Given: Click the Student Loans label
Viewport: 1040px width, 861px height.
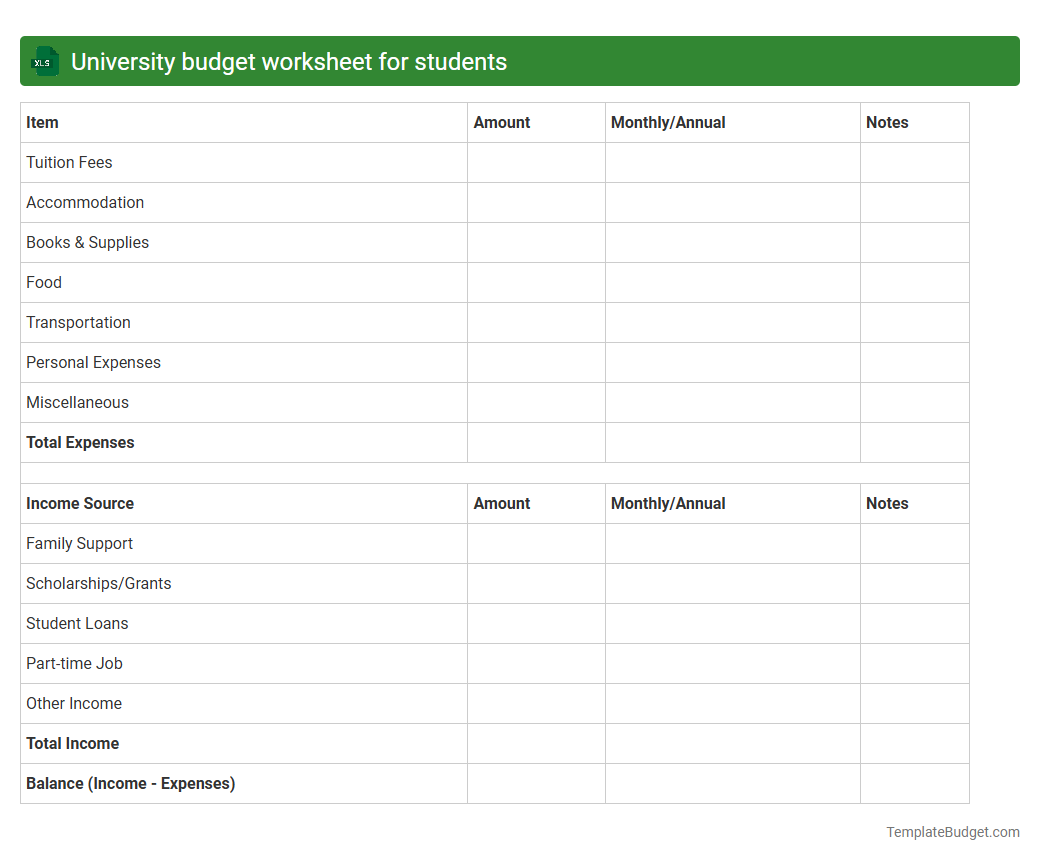Looking at the screenshot, I should point(77,623).
